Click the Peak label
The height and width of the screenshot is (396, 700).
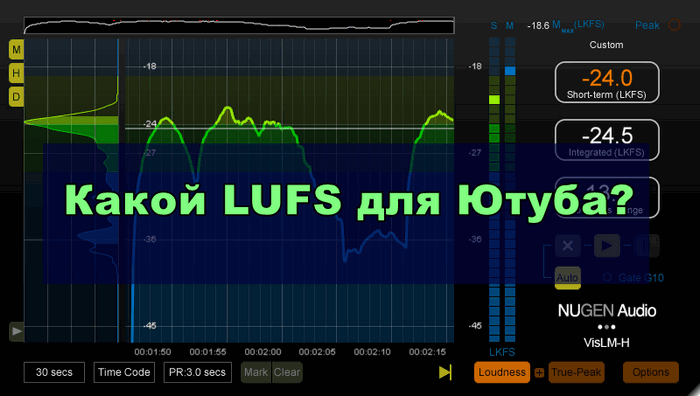pos(647,25)
